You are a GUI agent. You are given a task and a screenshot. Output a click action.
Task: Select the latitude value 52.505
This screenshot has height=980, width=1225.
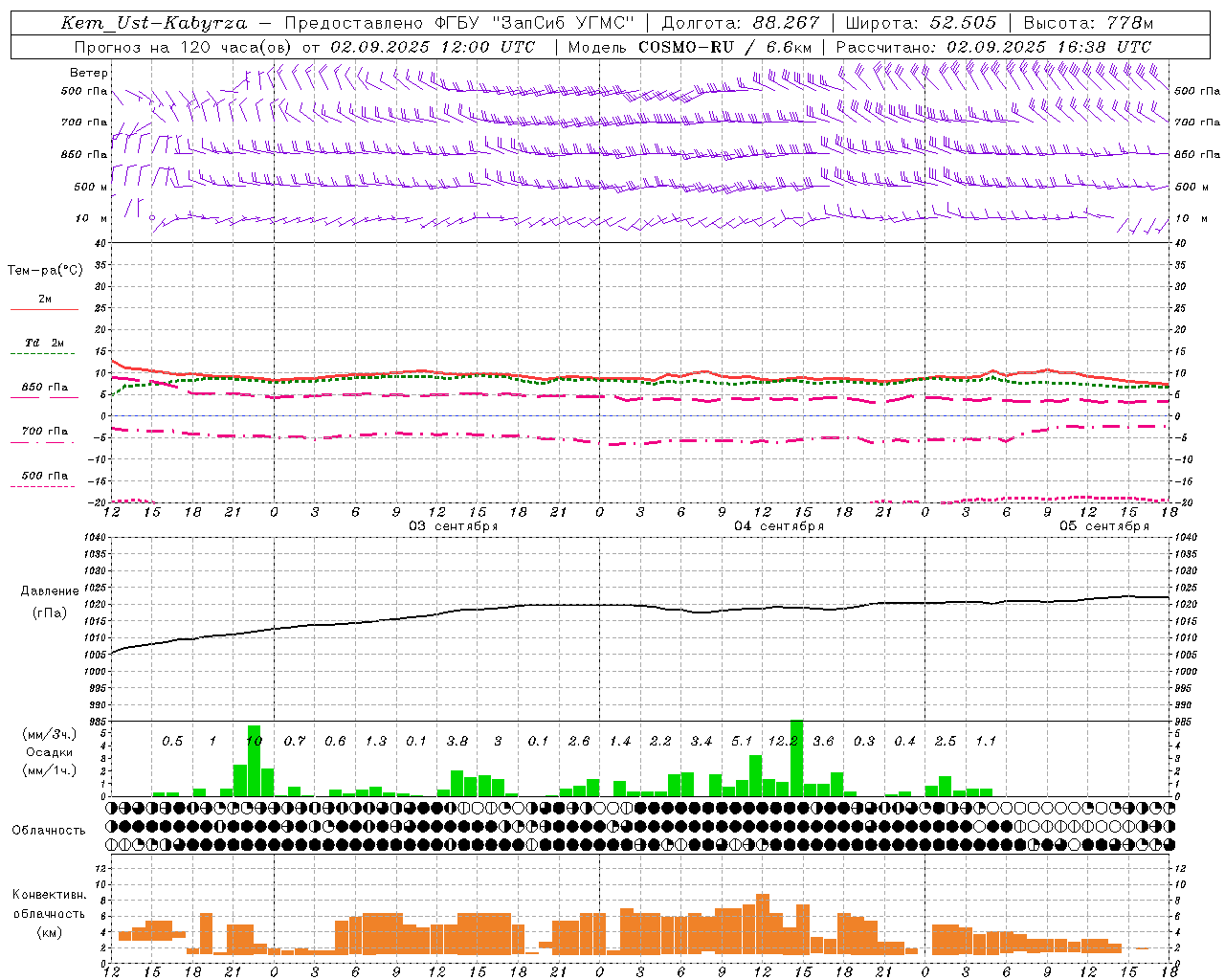tap(965, 23)
